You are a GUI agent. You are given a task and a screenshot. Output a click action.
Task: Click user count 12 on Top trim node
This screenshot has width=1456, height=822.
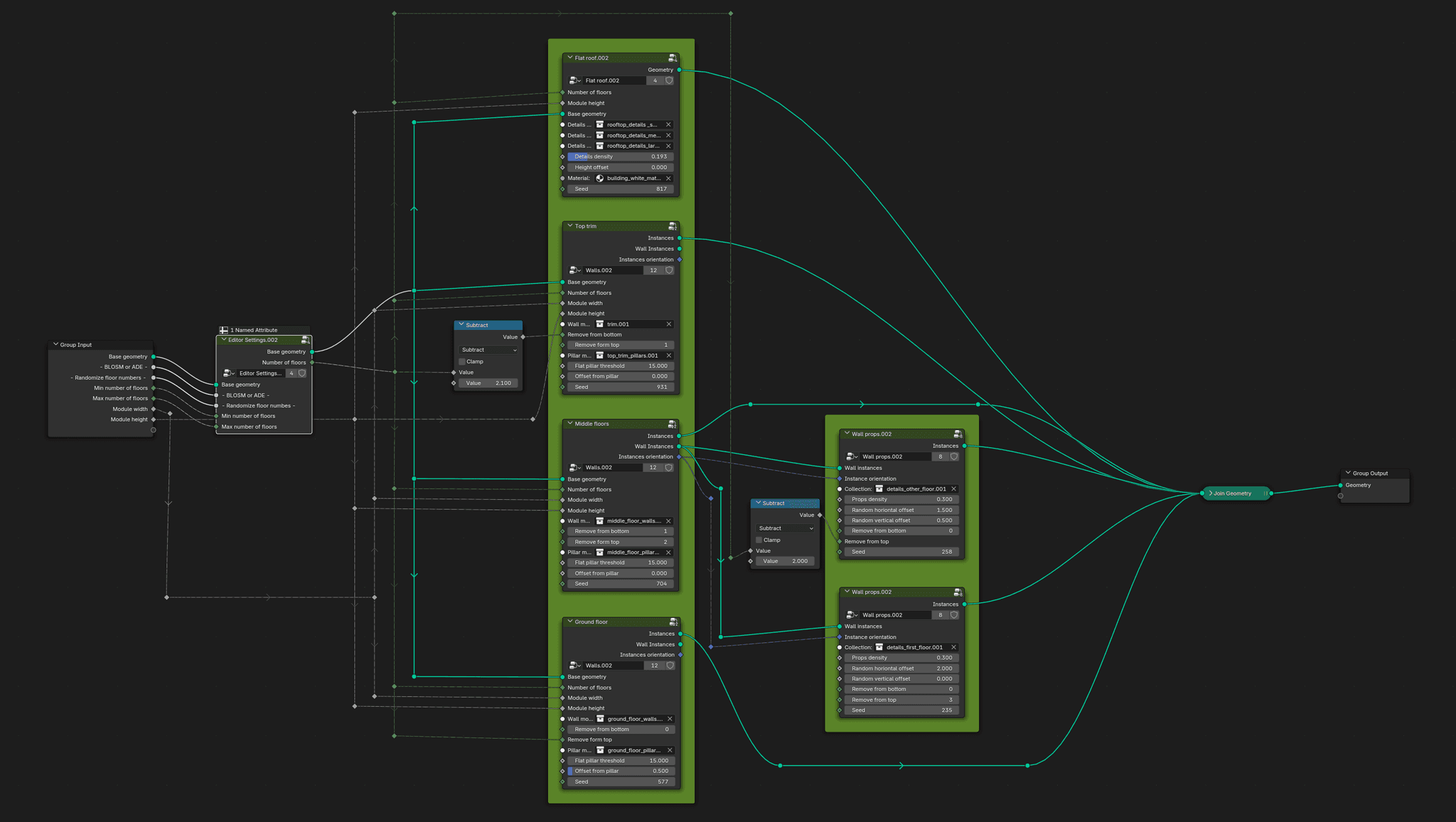(x=653, y=270)
